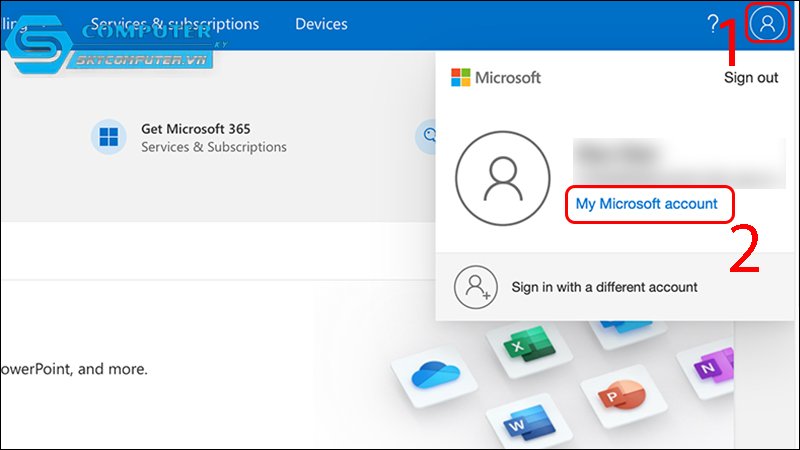
Task: Click the PowerPoint app icon
Action: (622, 396)
